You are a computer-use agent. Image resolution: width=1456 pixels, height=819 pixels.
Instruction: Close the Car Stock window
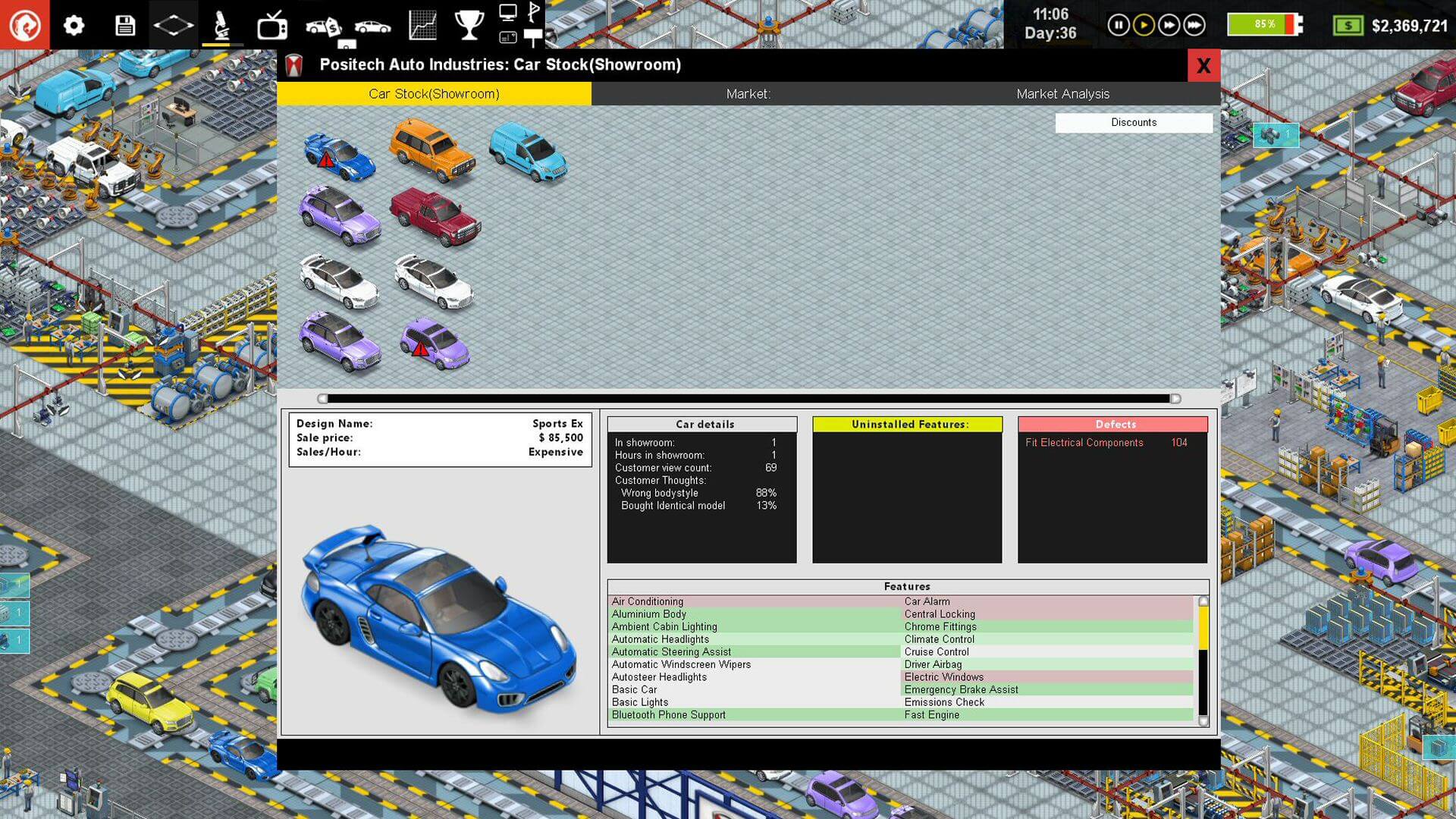pyautogui.click(x=1203, y=66)
